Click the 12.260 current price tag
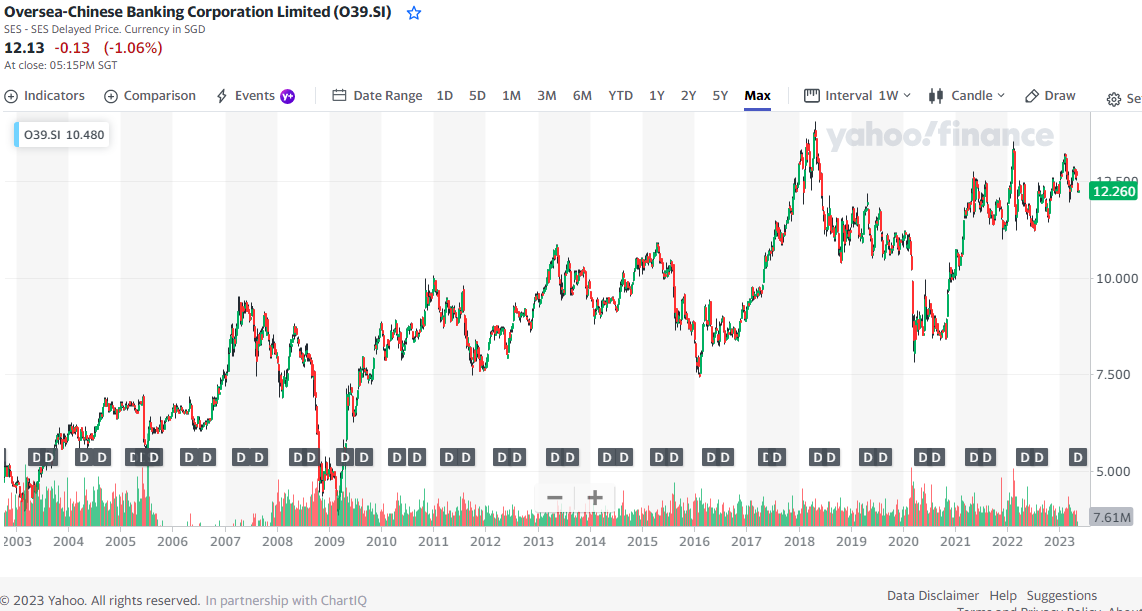Viewport: 1142px width, 611px height. (1113, 192)
